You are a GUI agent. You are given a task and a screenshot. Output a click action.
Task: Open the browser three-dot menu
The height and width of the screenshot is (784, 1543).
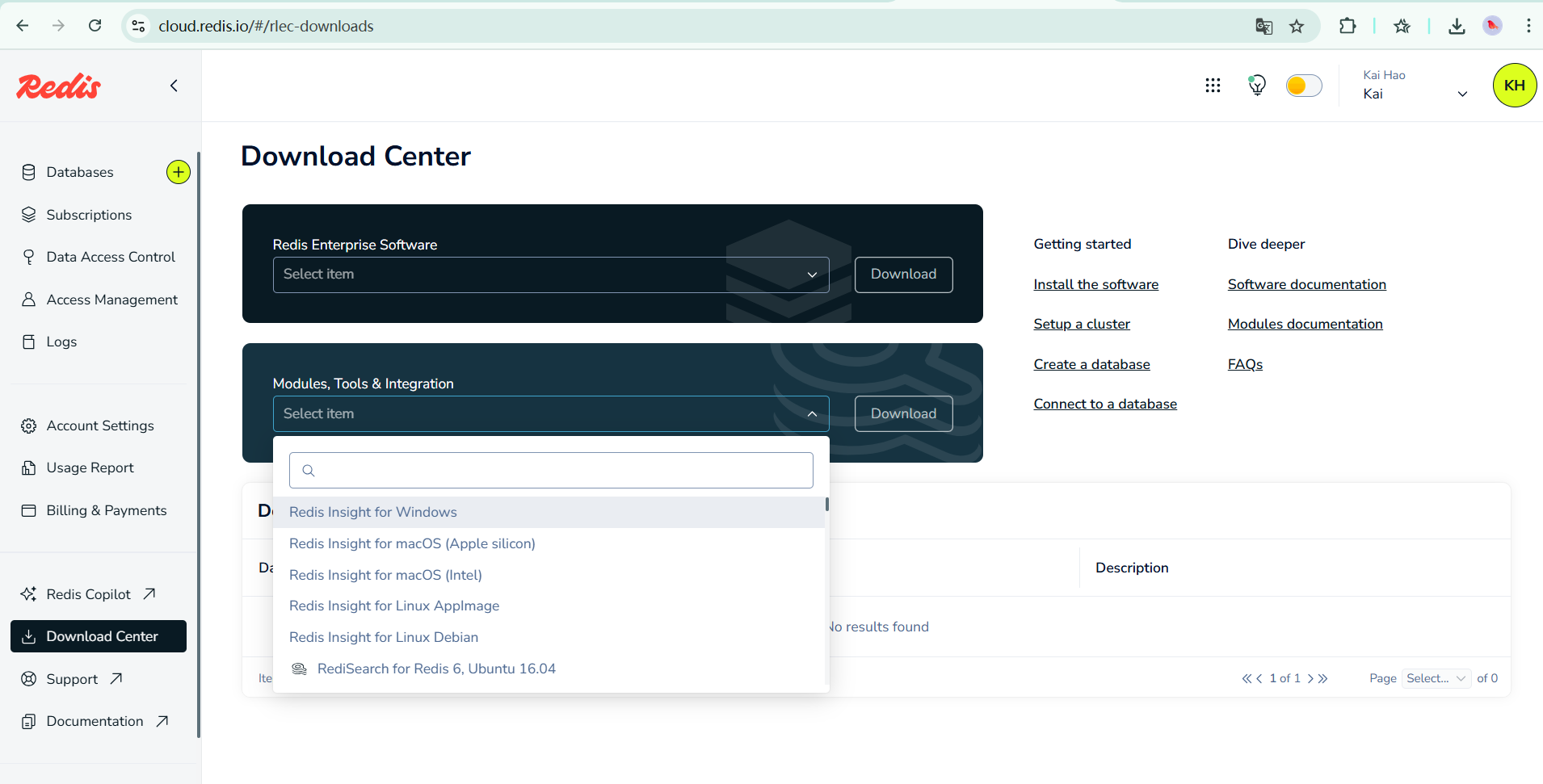coord(1528,26)
